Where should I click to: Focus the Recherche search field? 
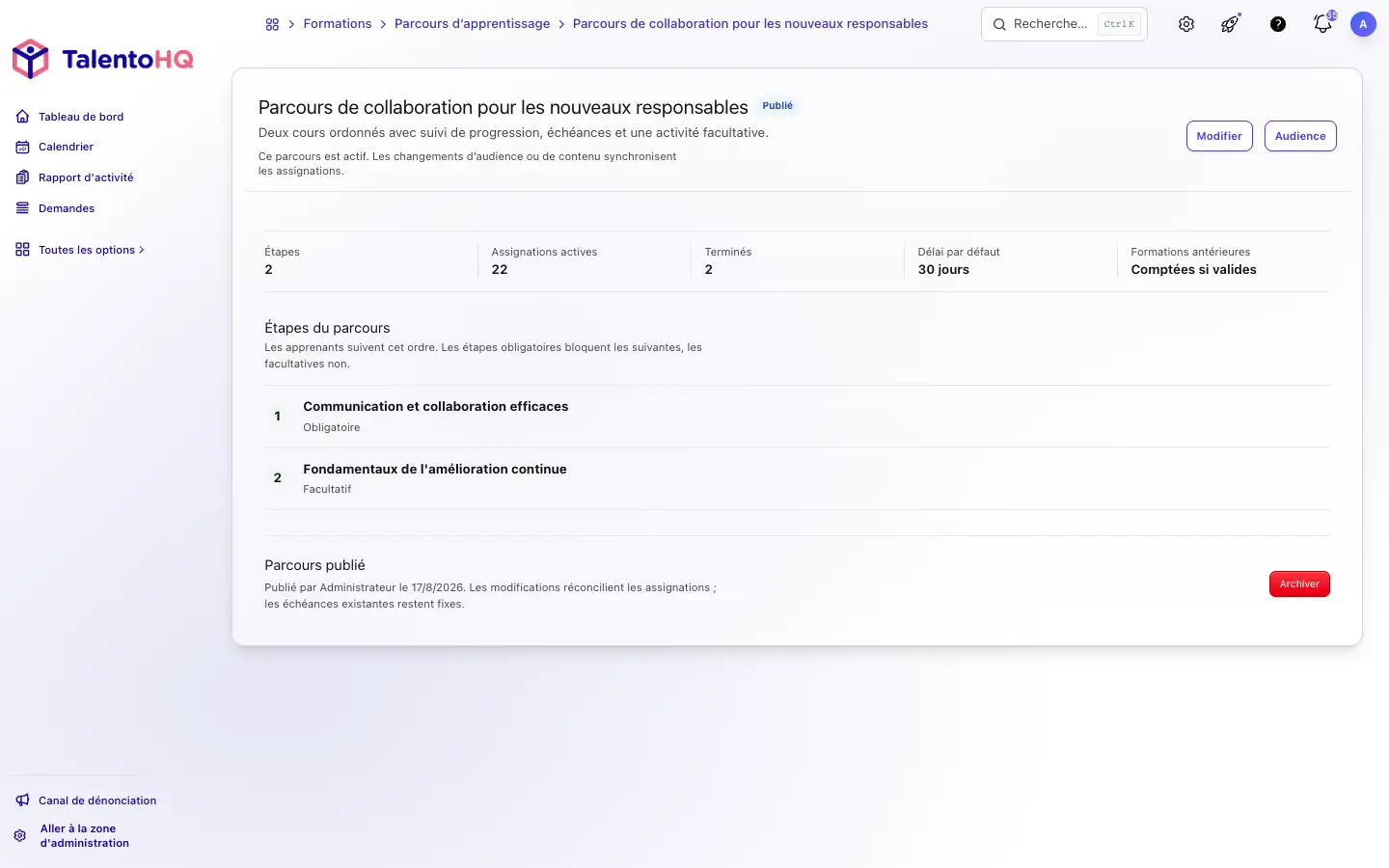click(x=1064, y=24)
